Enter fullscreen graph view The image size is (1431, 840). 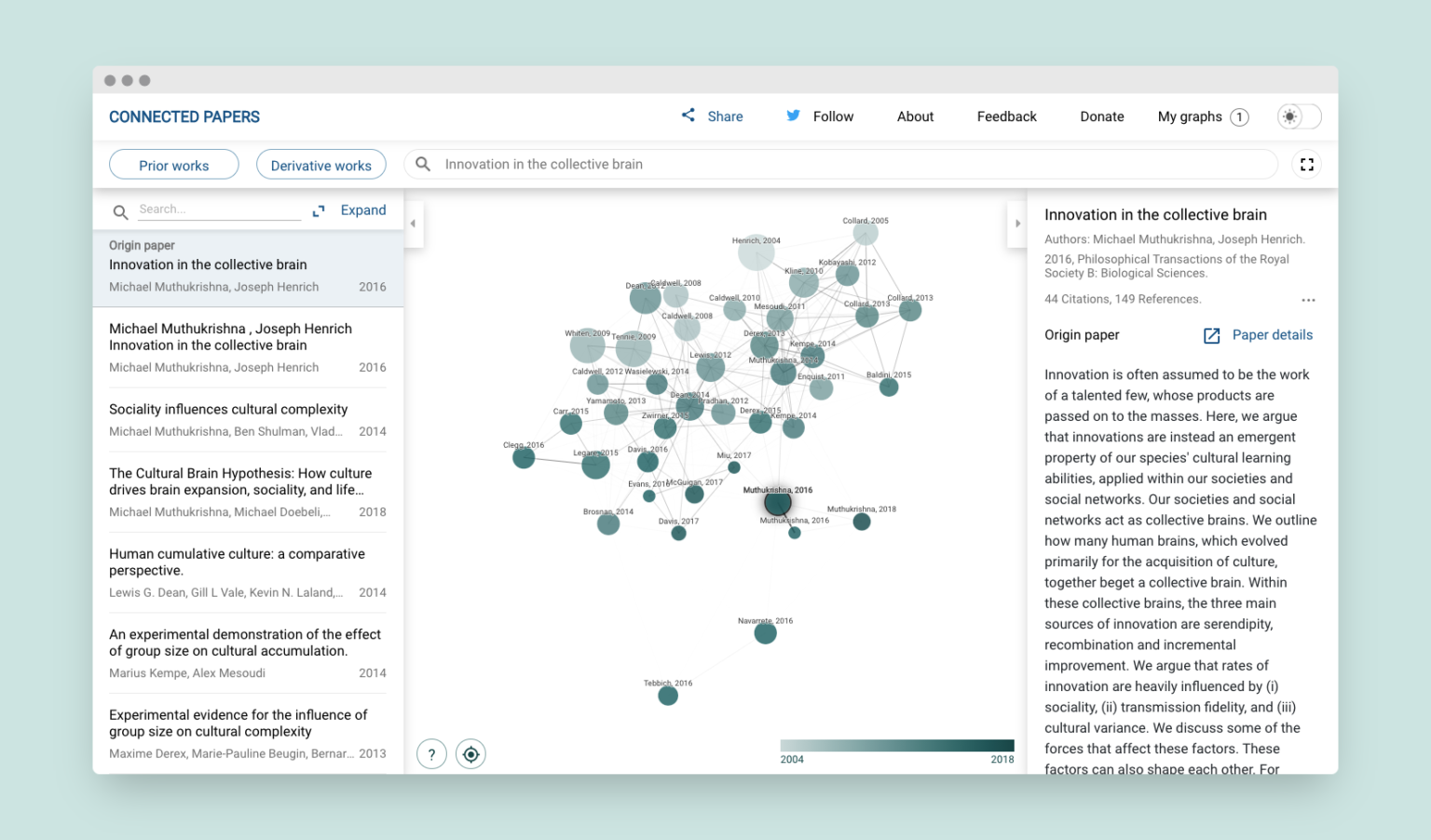pos(1307,164)
